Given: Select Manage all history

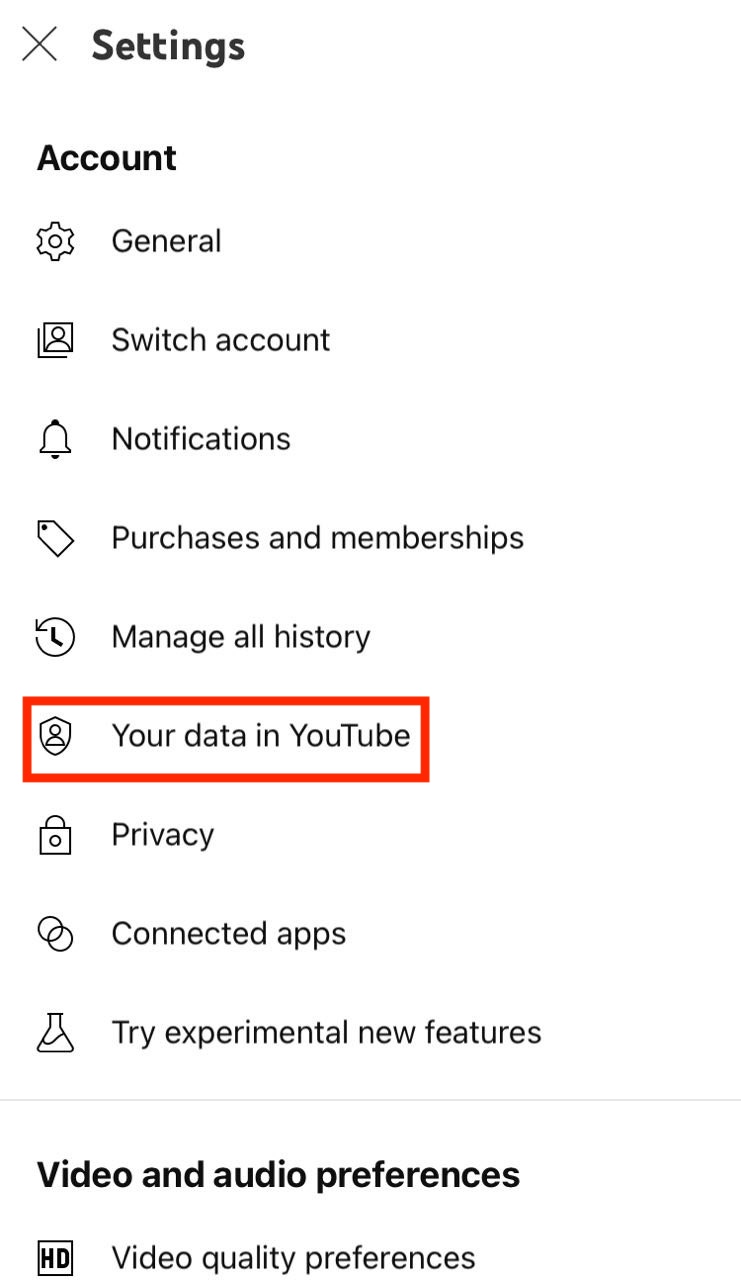Looking at the screenshot, I should pos(241,637).
